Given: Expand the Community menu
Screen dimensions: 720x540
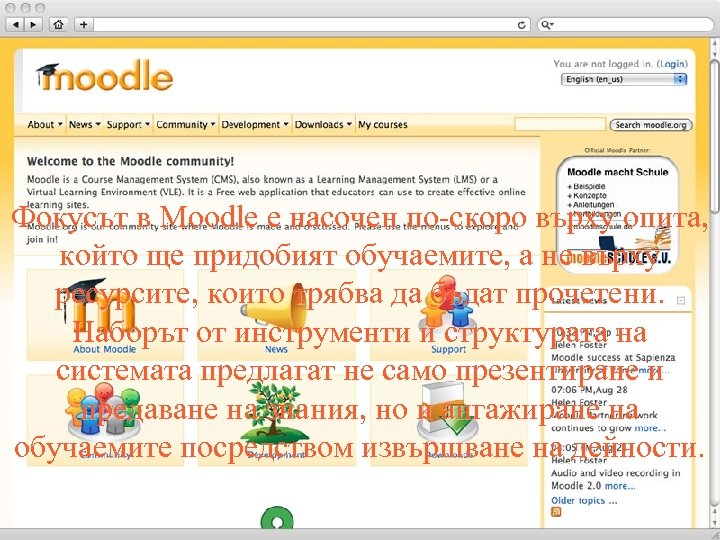Looking at the screenshot, I should click(x=186, y=124).
